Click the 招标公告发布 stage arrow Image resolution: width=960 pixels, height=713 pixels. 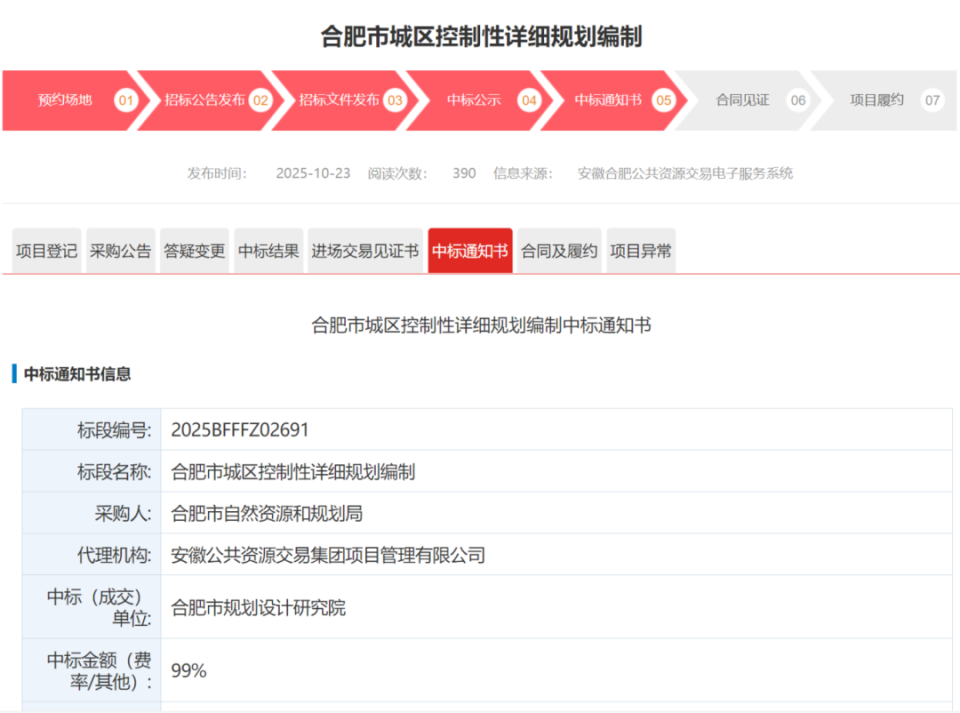coord(205,100)
